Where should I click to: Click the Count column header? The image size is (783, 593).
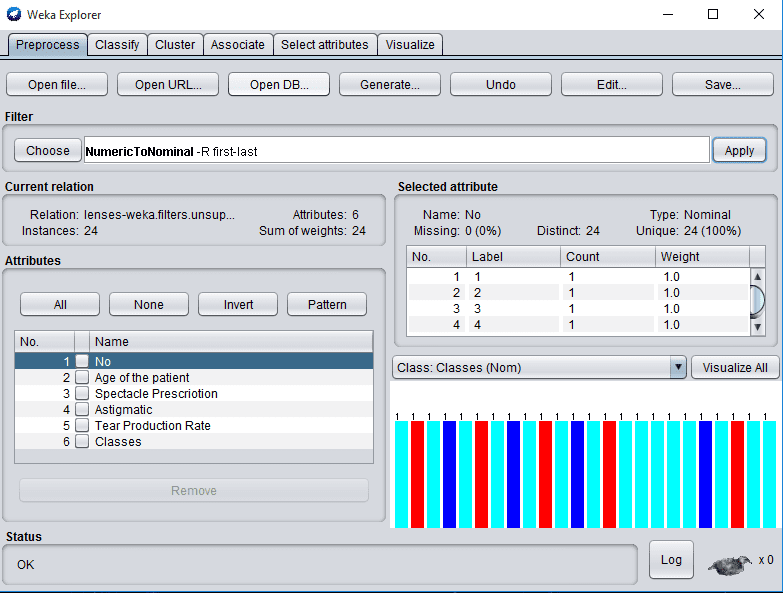tap(608, 257)
